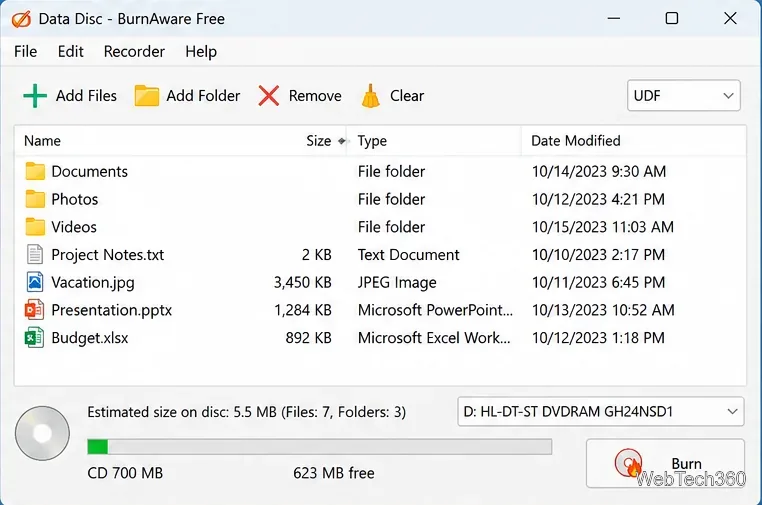Image resolution: width=762 pixels, height=505 pixels.
Task: Click the Add Folder yellow folder icon
Action: coord(146,96)
